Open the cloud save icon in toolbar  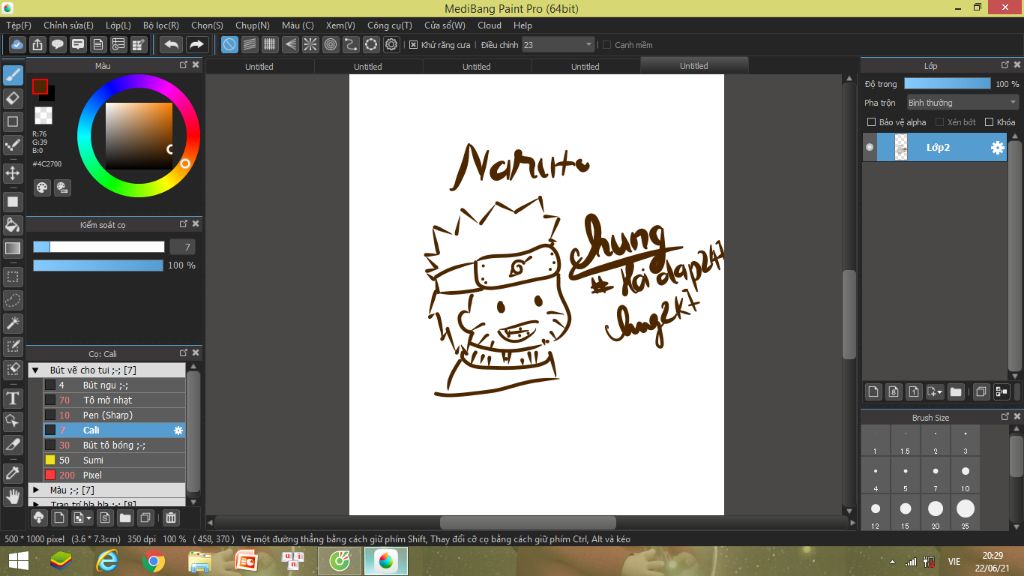[x=17, y=44]
